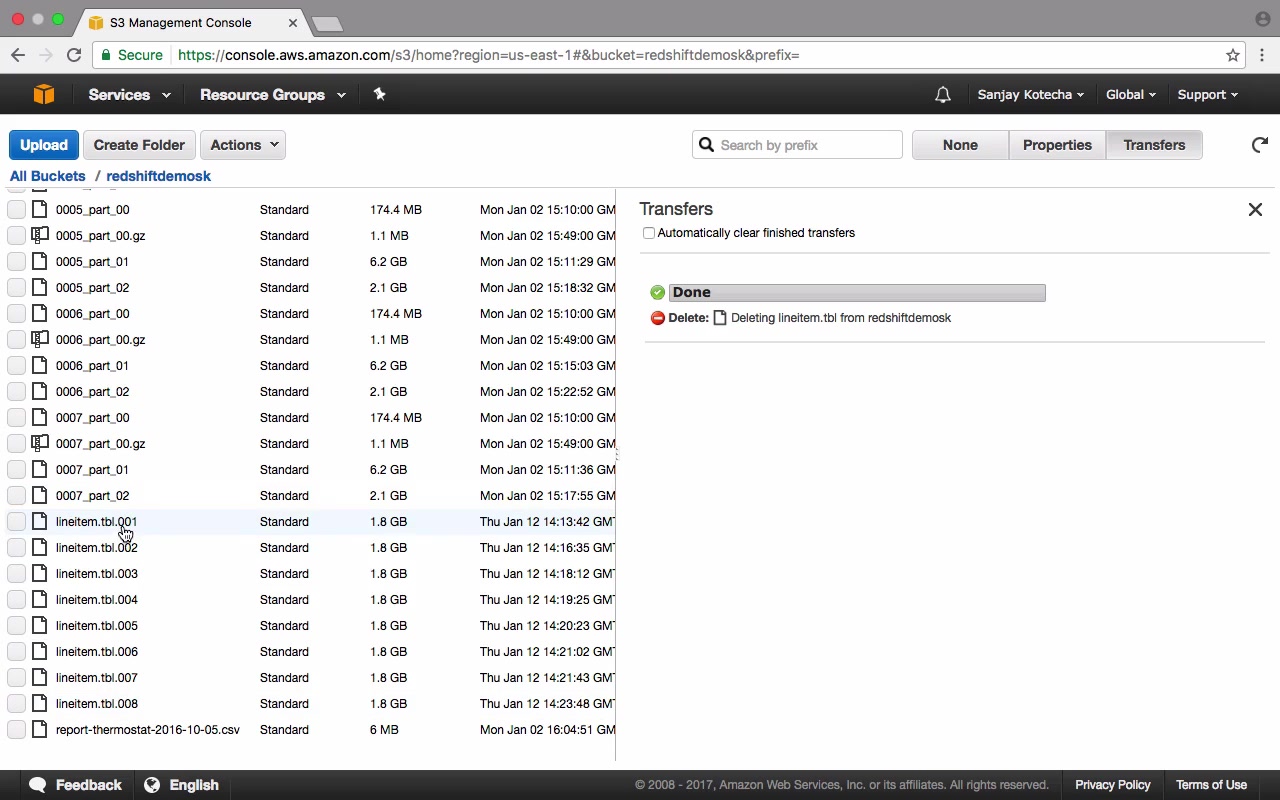1280x800 pixels.
Task: Click the Feedback speech bubble icon
Action: pos(38,785)
